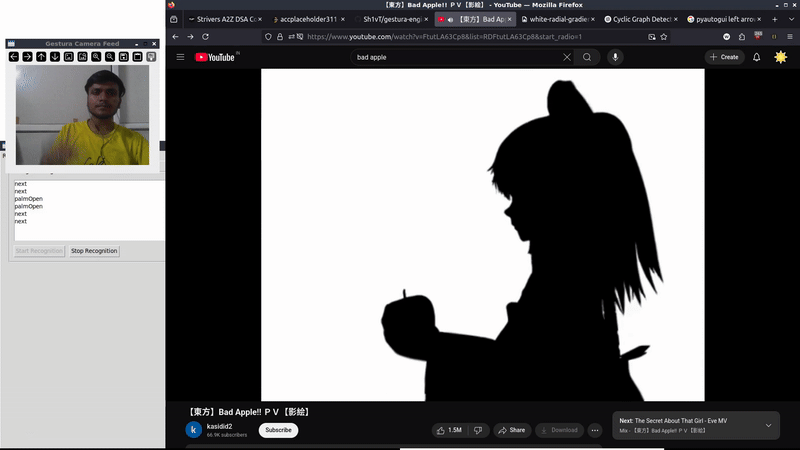
Task: Click the YouTube Create button
Action: tap(724, 57)
